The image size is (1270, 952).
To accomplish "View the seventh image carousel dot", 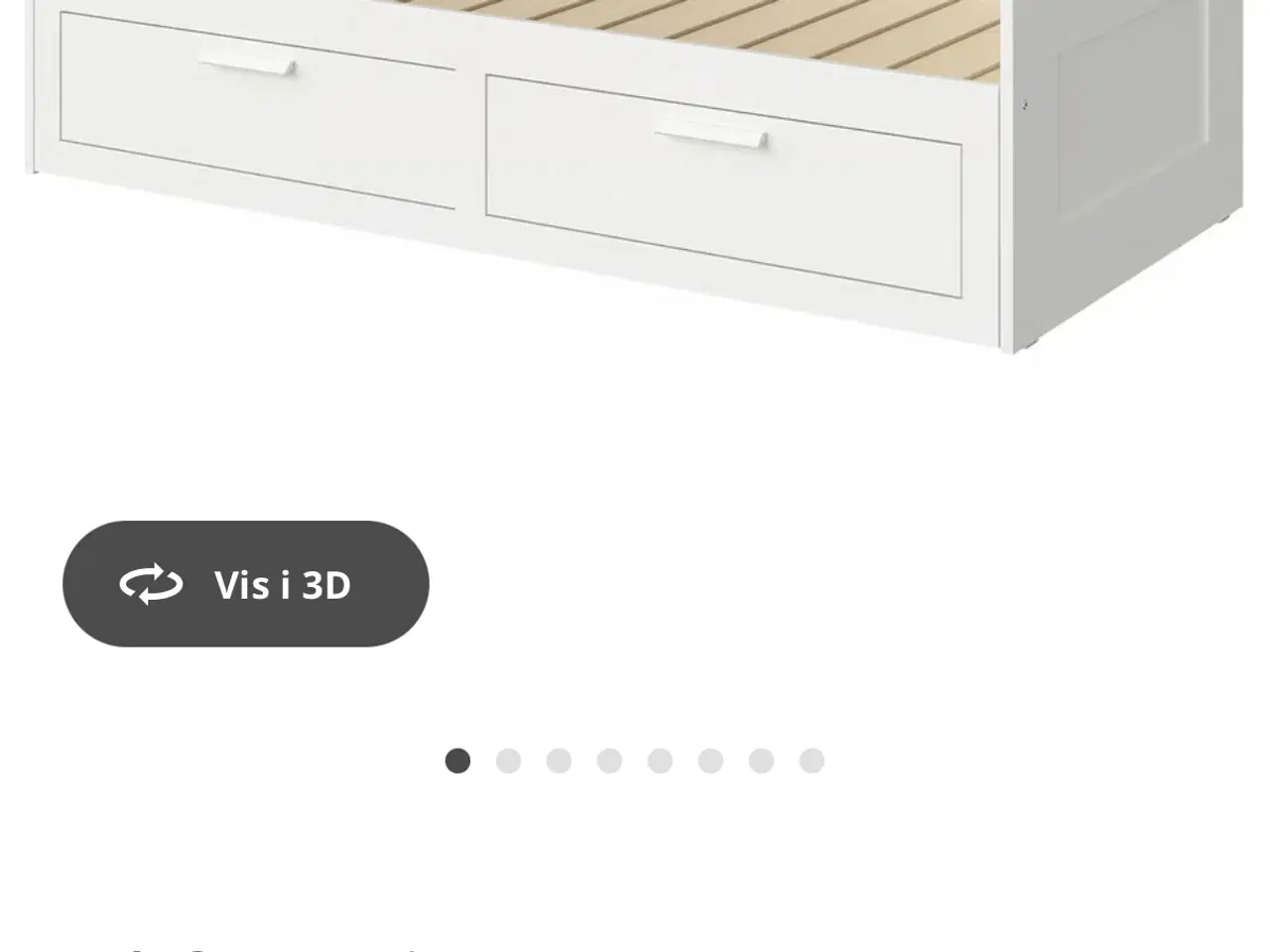I will pyautogui.click(x=761, y=761).
